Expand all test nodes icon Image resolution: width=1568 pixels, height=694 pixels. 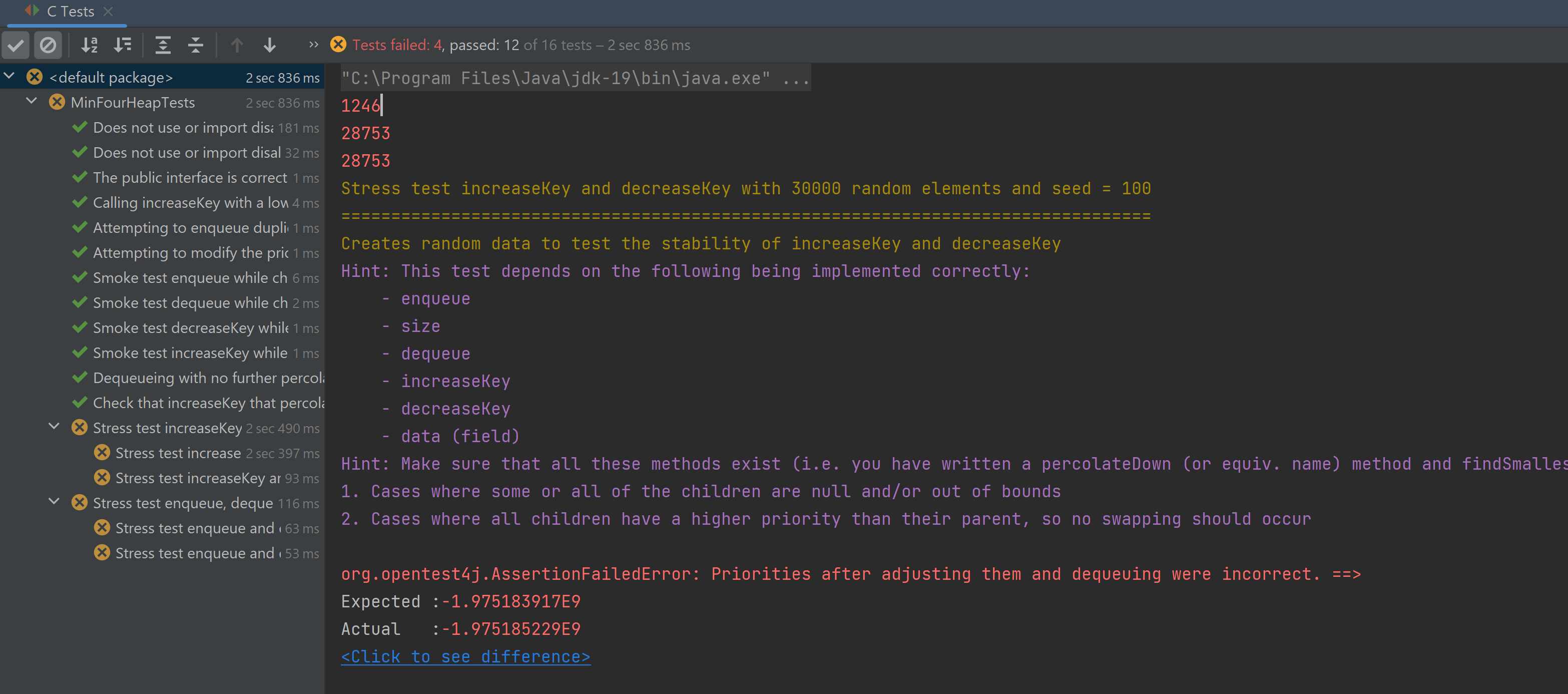click(x=163, y=45)
